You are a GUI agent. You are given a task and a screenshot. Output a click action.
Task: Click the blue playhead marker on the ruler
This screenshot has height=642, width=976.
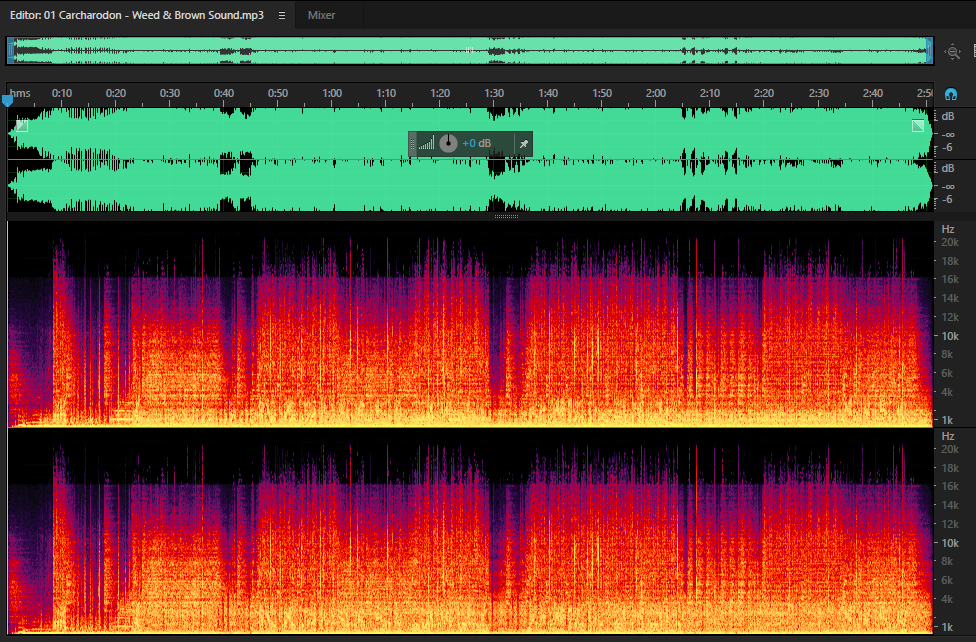tap(7, 100)
